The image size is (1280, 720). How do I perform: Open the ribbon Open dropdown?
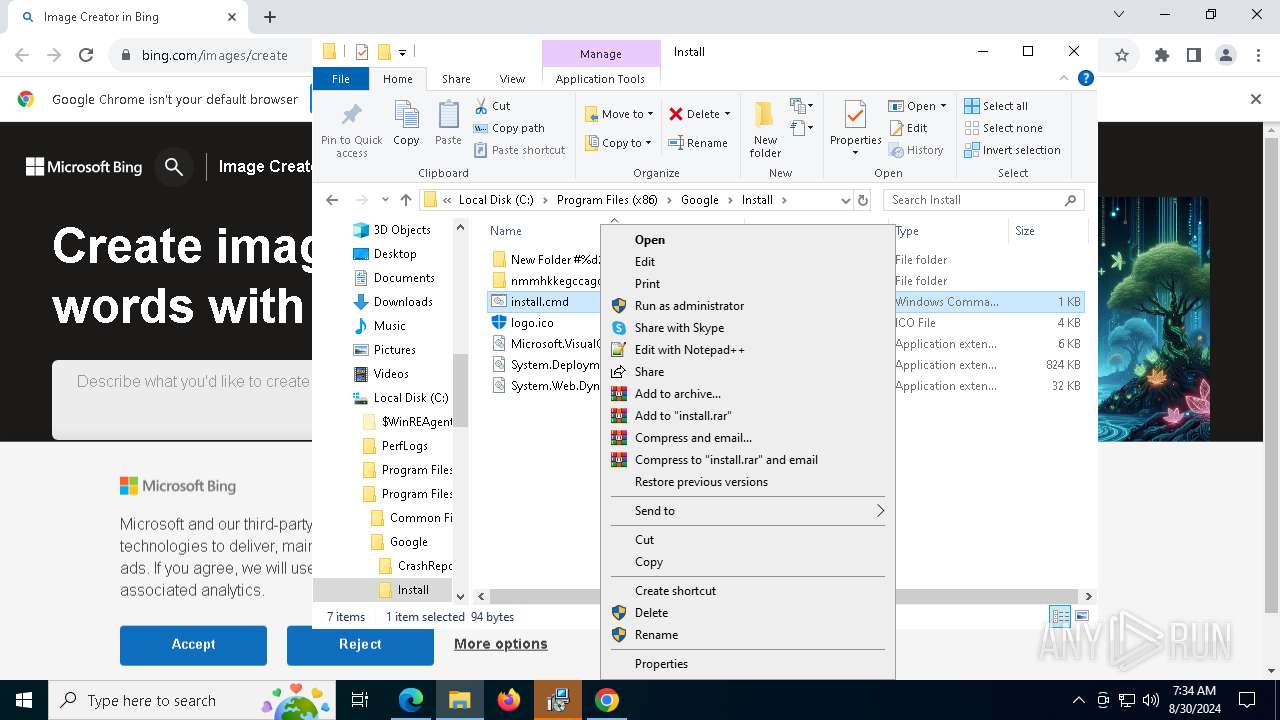coord(917,106)
